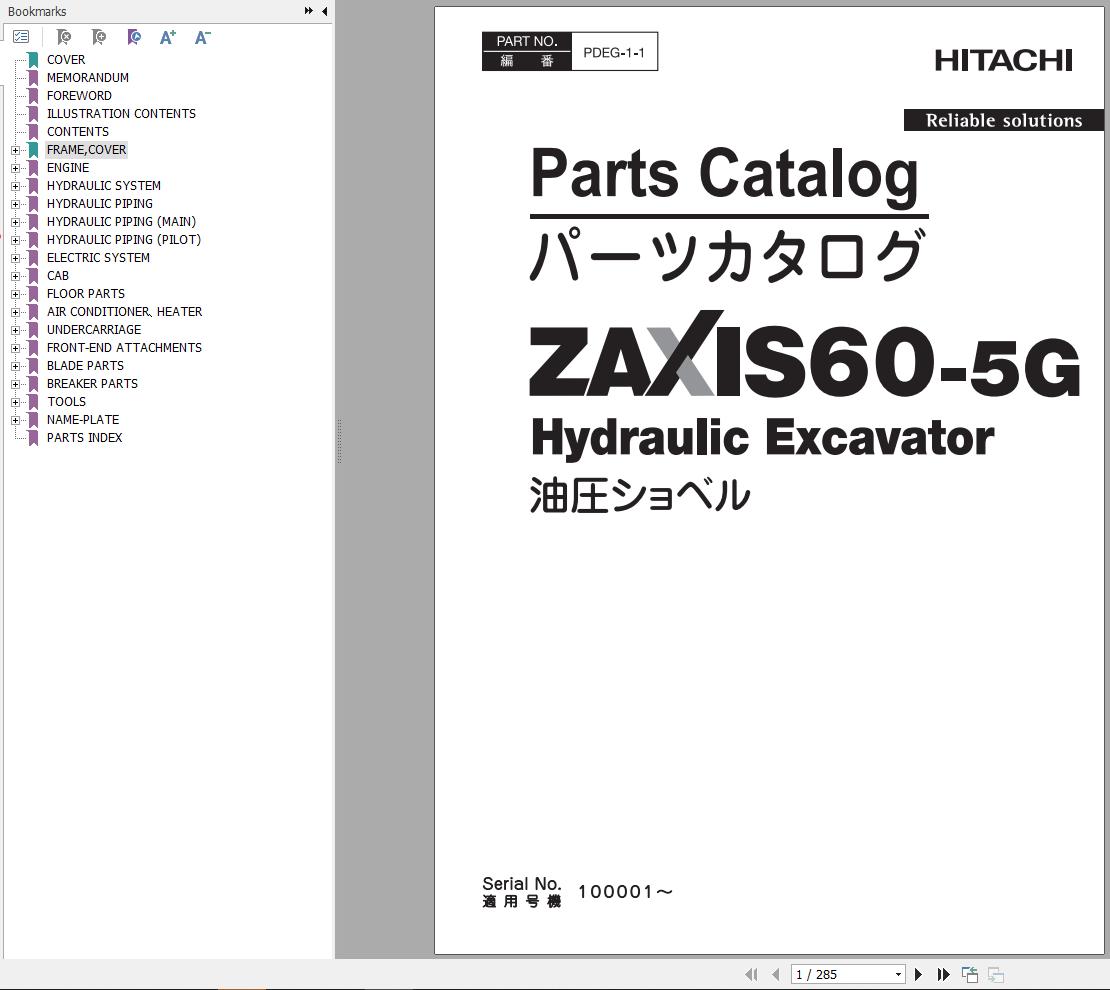This screenshot has width=1110, height=990.
Task: Expand the FLOOR PARTS bookmark
Action: 16,294
